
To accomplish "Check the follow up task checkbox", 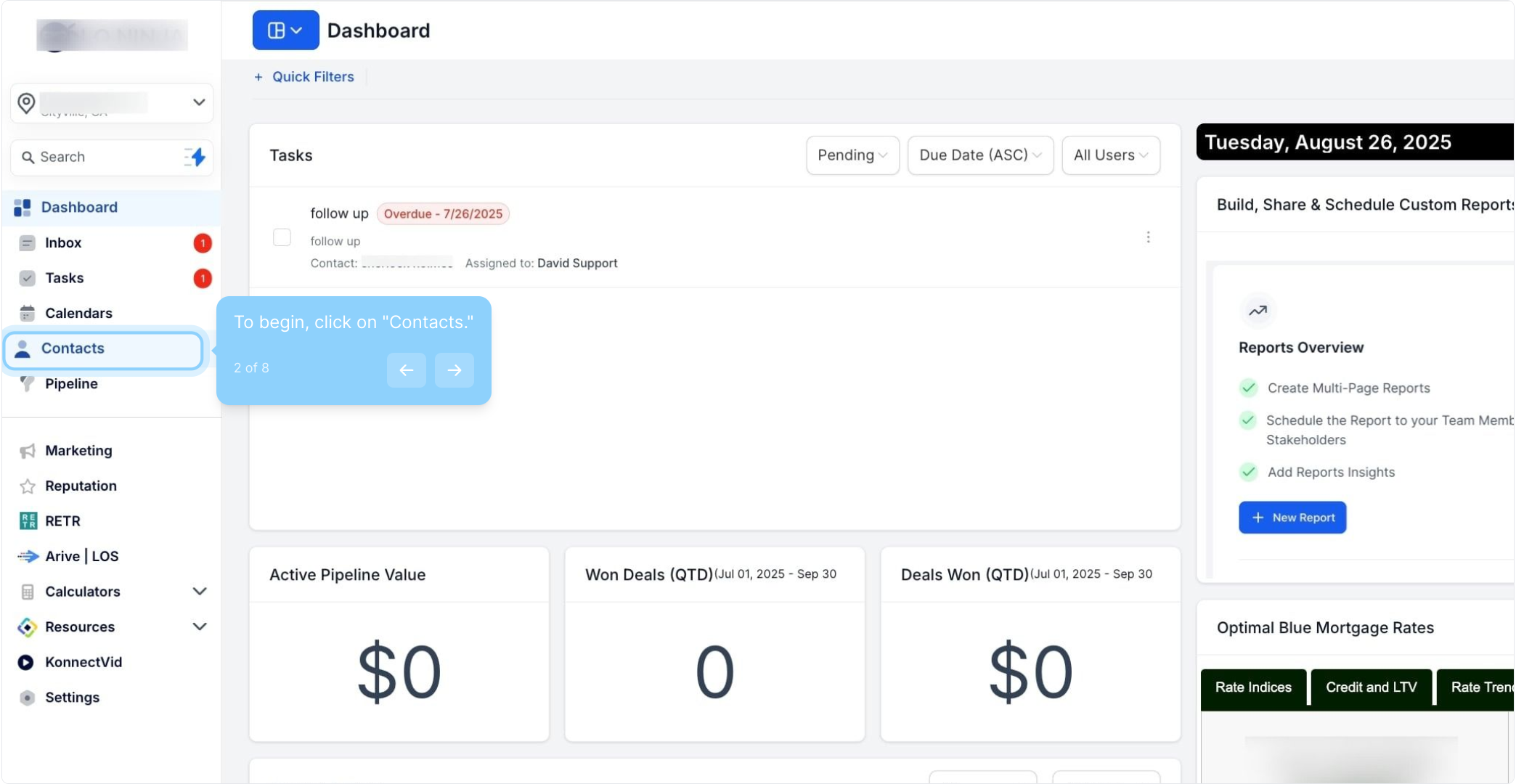I will (x=282, y=237).
